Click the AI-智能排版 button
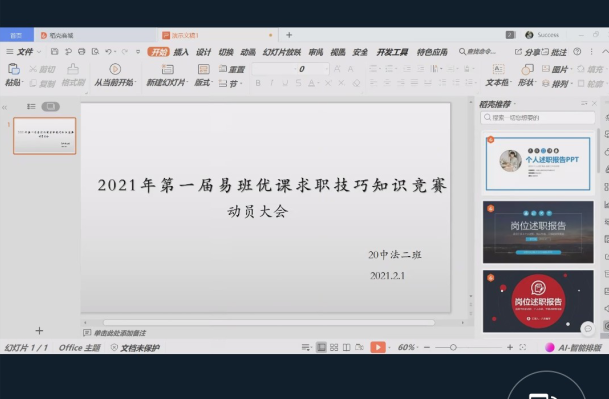Viewport: 609px width, 399px height. tap(573, 347)
